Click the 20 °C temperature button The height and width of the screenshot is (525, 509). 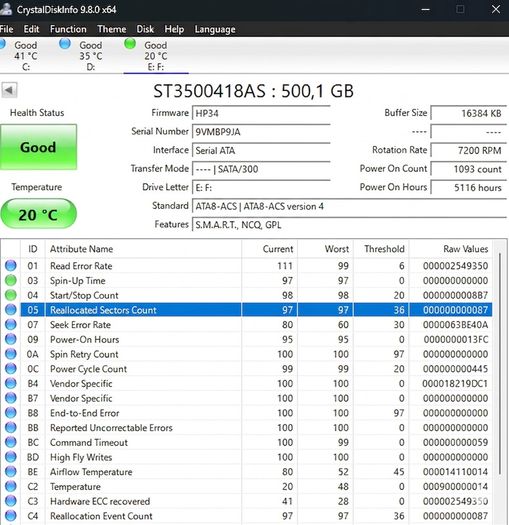click(39, 214)
